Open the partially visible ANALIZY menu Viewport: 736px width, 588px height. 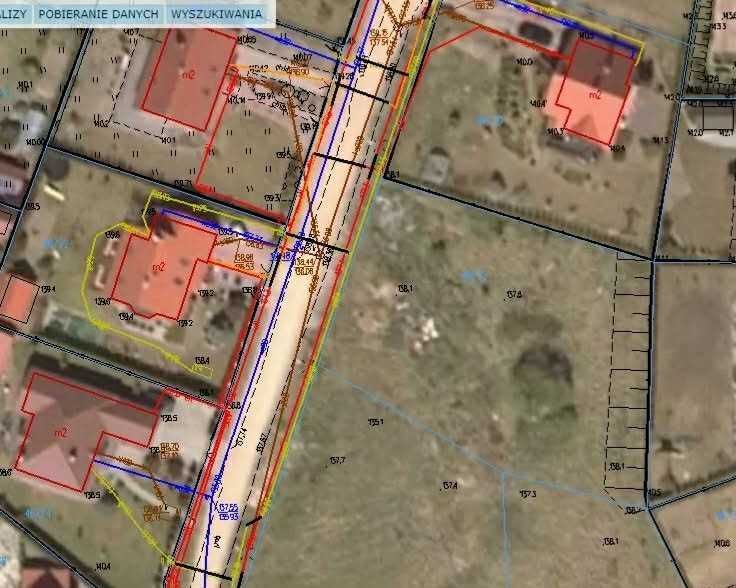tap(13, 14)
